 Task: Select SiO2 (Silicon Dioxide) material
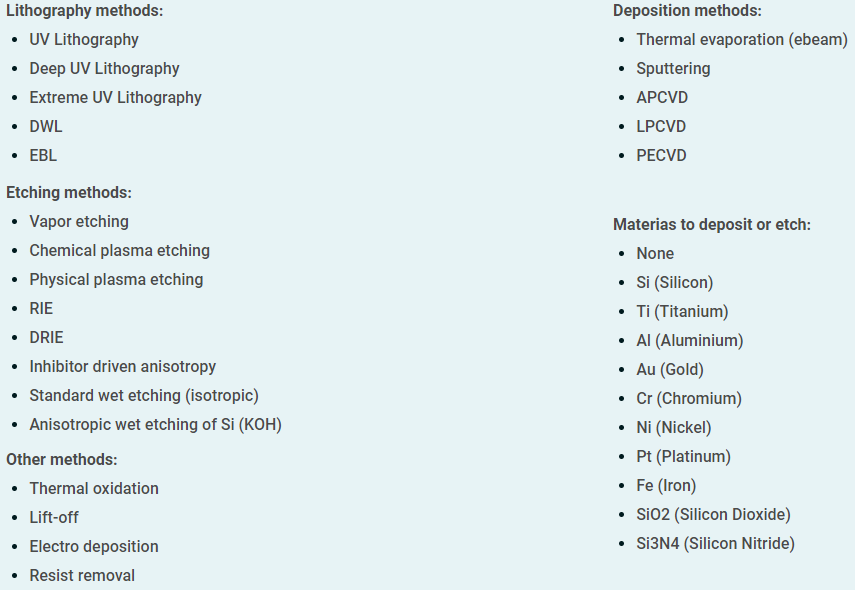click(714, 515)
